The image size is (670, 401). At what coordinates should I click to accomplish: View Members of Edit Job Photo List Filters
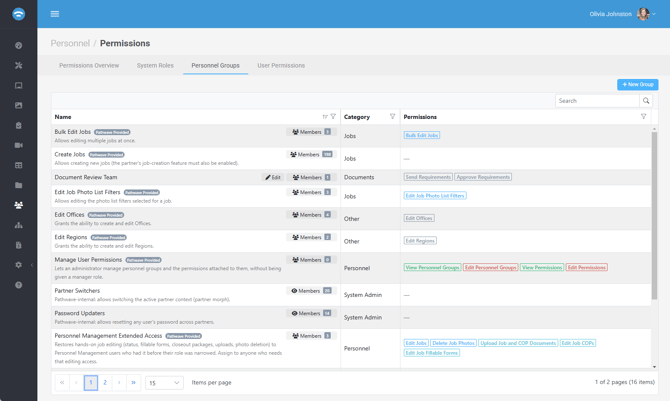(311, 192)
